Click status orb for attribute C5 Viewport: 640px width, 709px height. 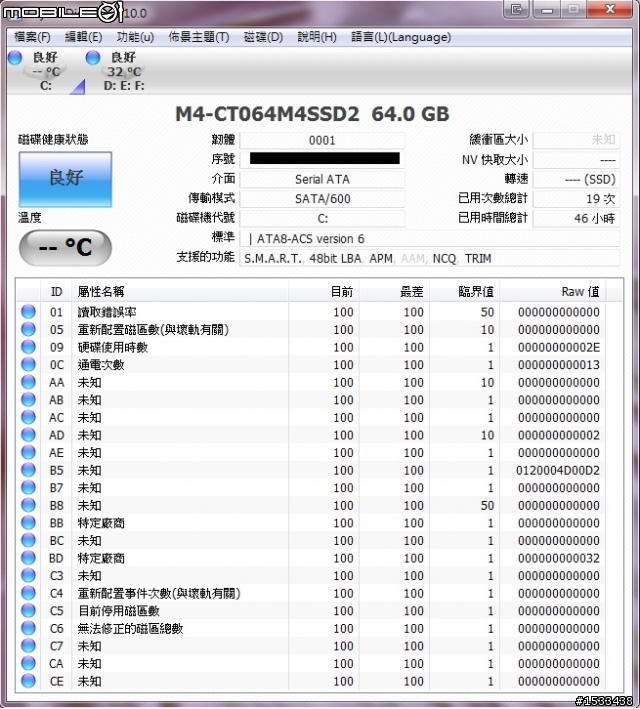[28, 611]
